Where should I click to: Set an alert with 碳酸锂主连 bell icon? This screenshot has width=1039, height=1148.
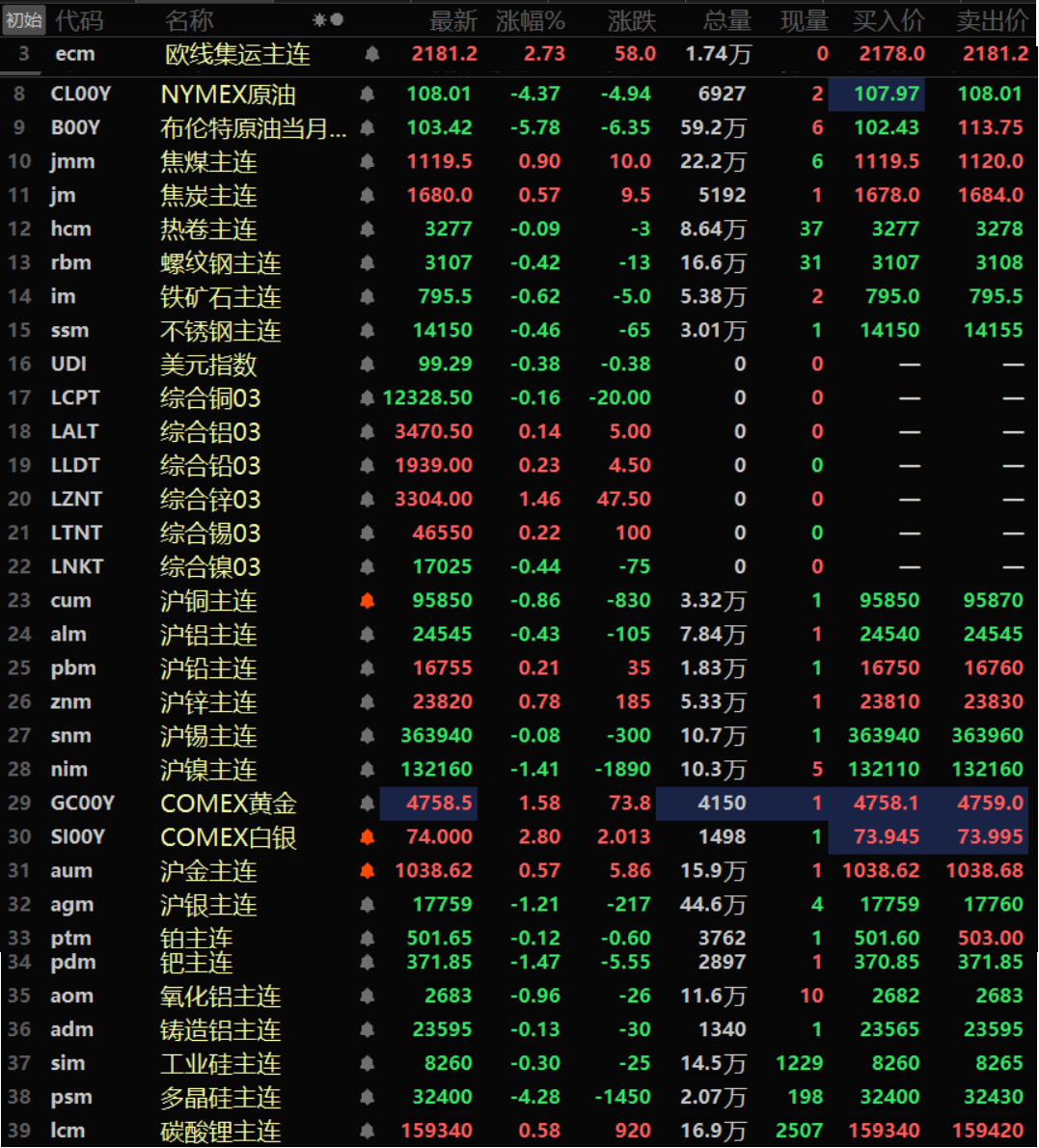(367, 1131)
